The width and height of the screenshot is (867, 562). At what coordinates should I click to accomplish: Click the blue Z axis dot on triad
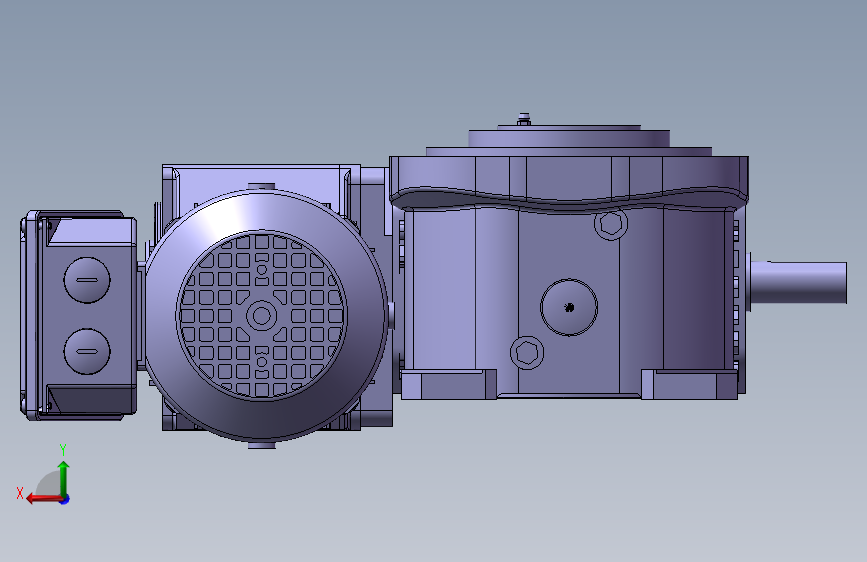click(x=65, y=499)
